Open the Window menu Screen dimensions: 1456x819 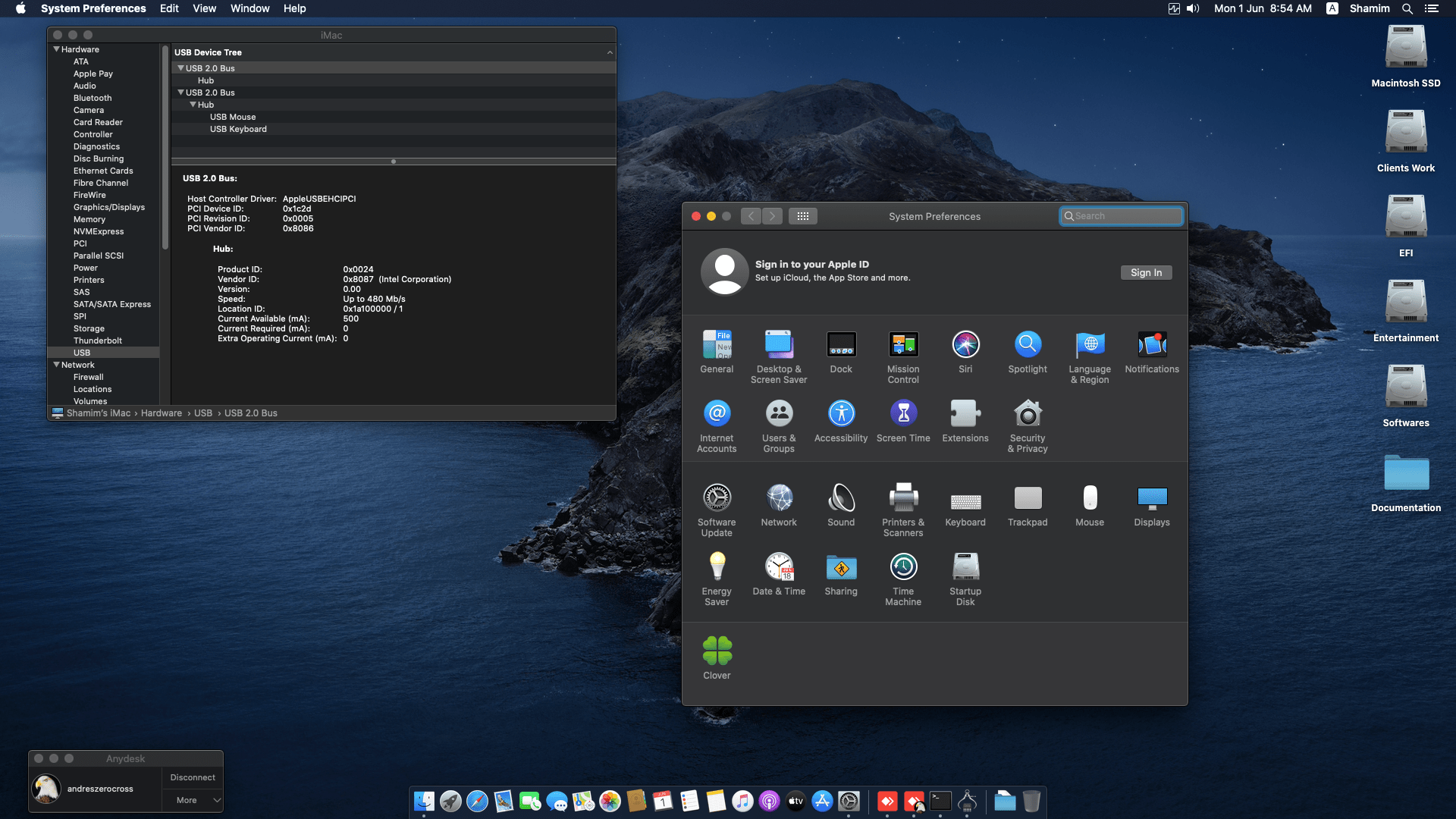click(249, 8)
